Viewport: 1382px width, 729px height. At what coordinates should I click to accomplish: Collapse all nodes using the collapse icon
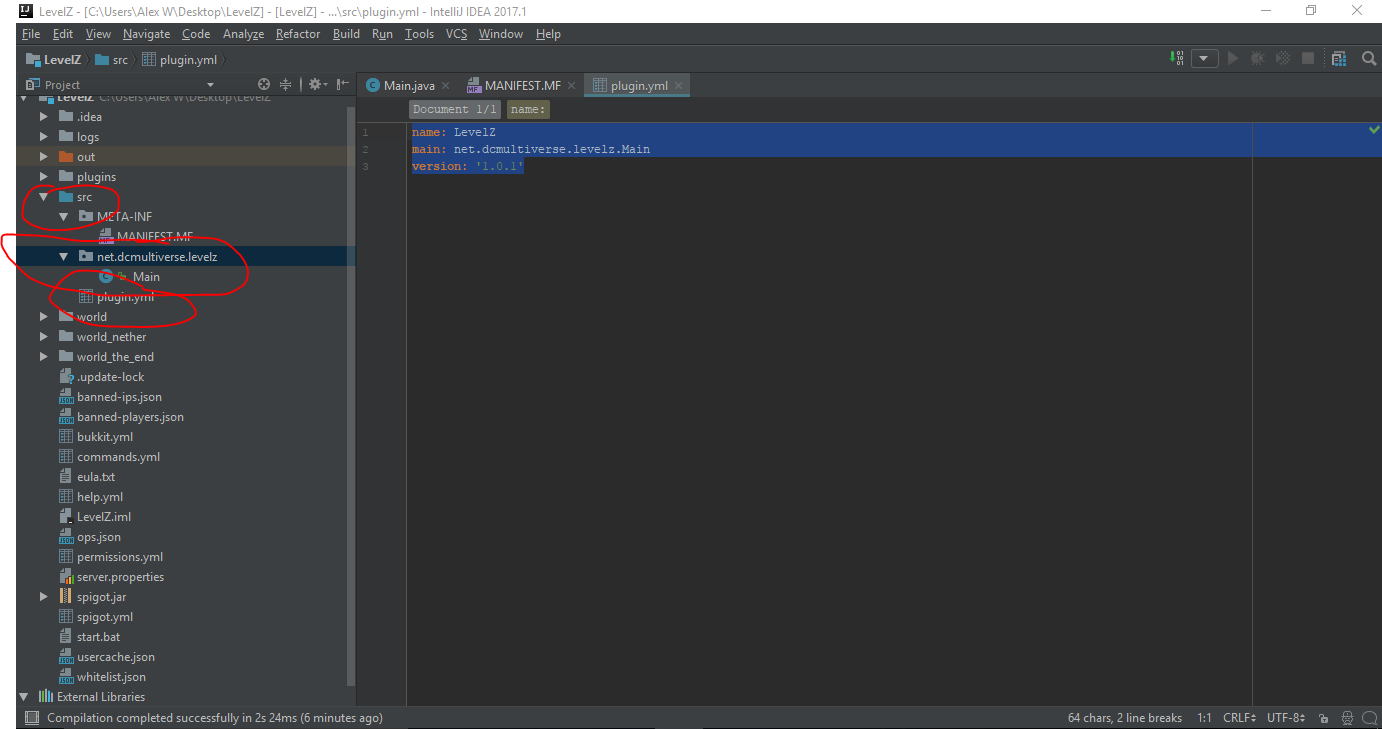[x=285, y=84]
